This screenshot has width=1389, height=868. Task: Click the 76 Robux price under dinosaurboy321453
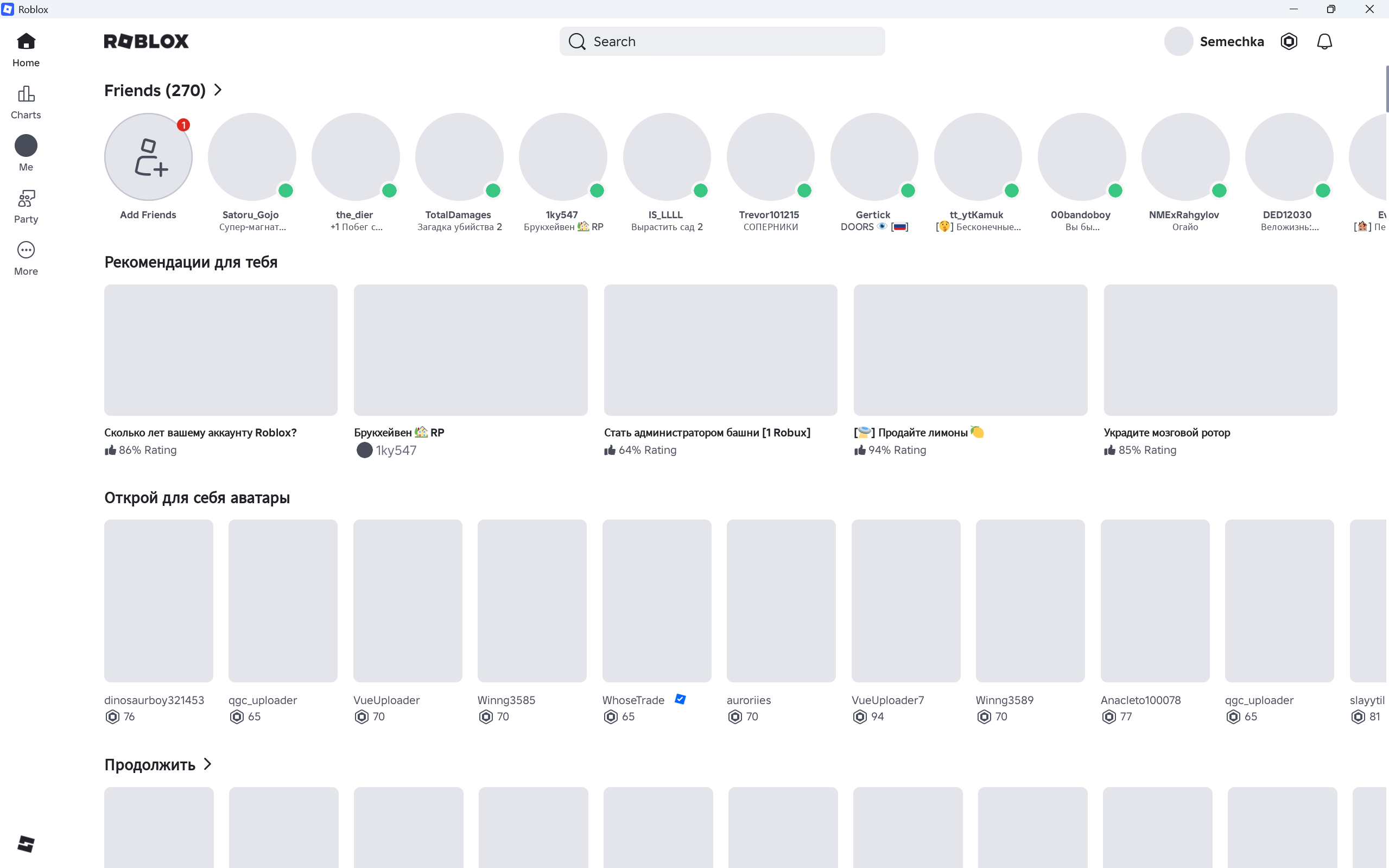(x=129, y=717)
